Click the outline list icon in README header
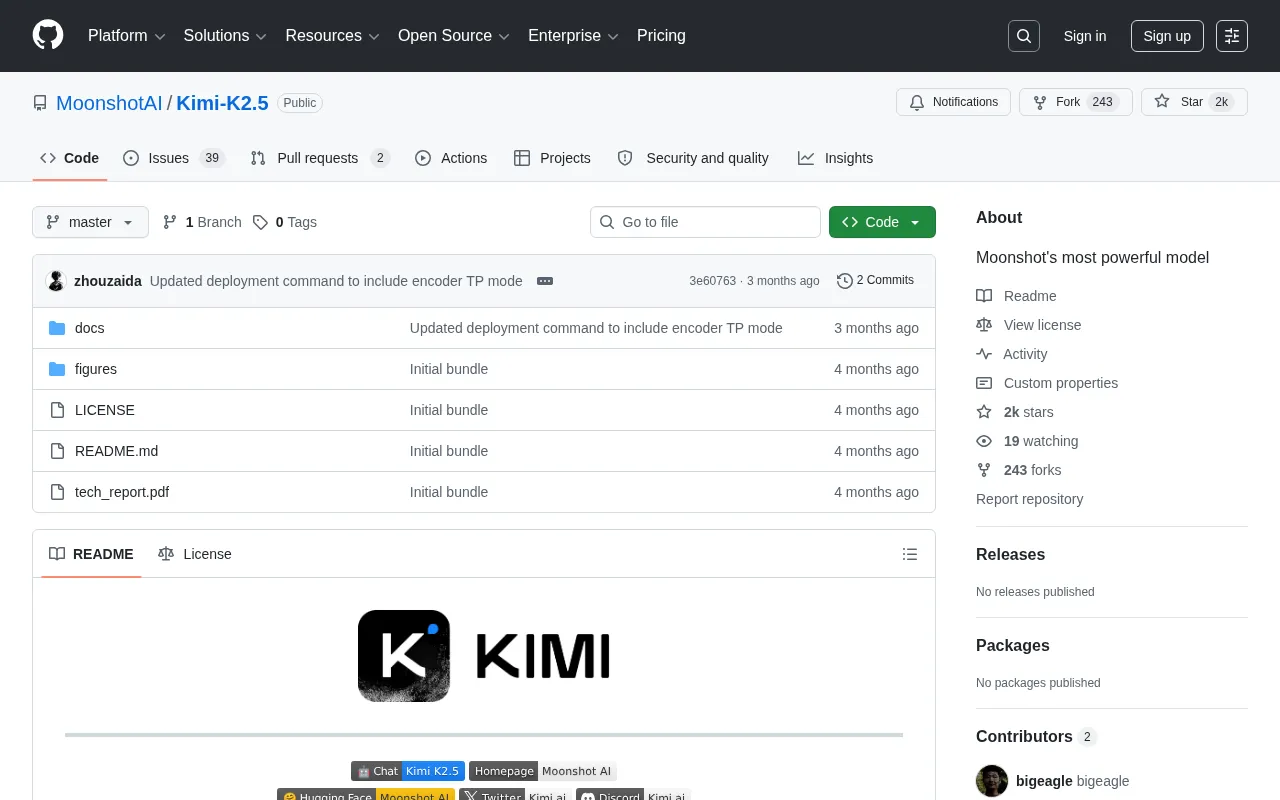The height and width of the screenshot is (800, 1280). click(910, 554)
